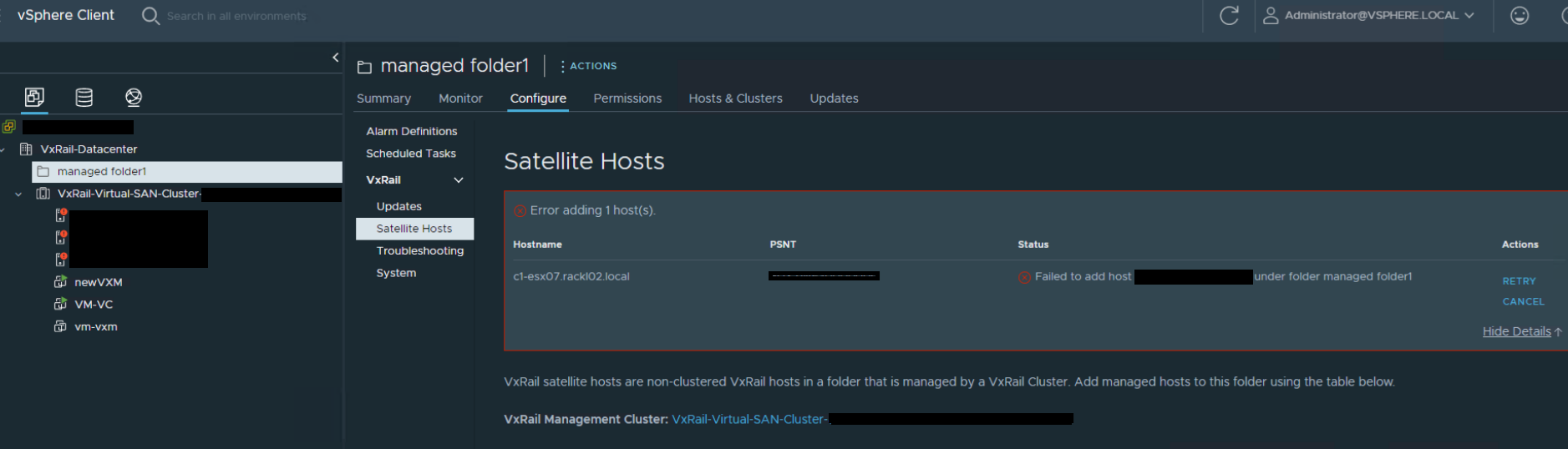This screenshot has width=1568, height=449.
Task: Open VxRail Updates in side menu
Action: (399, 206)
